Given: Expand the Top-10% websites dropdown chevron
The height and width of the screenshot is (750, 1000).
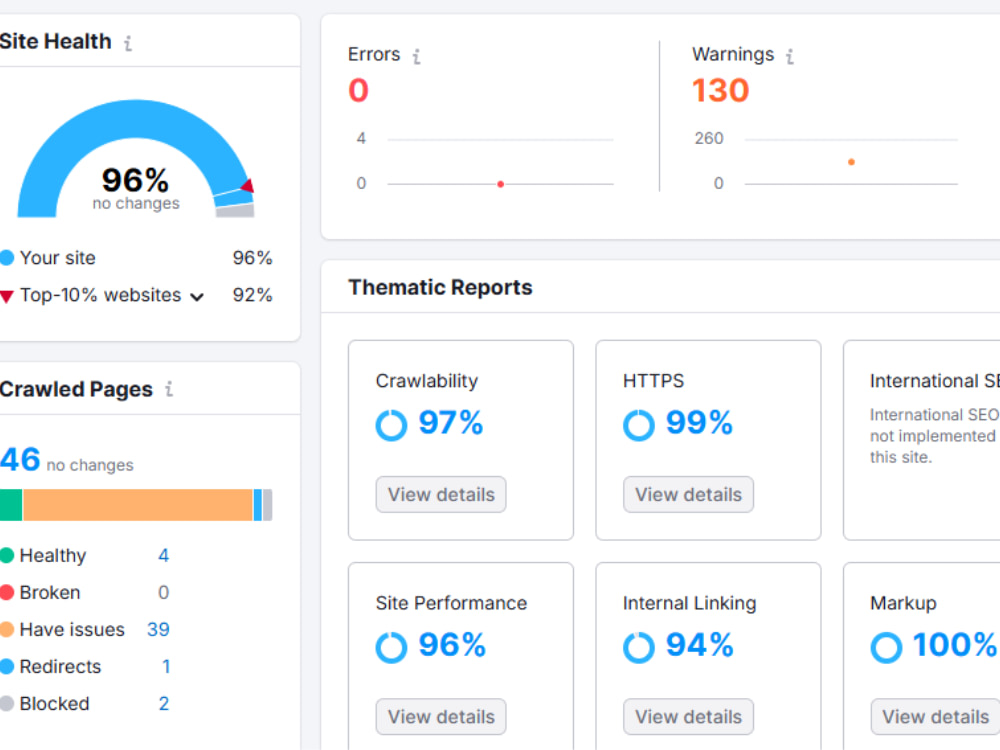Looking at the screenshot, I should coord(198,297).
